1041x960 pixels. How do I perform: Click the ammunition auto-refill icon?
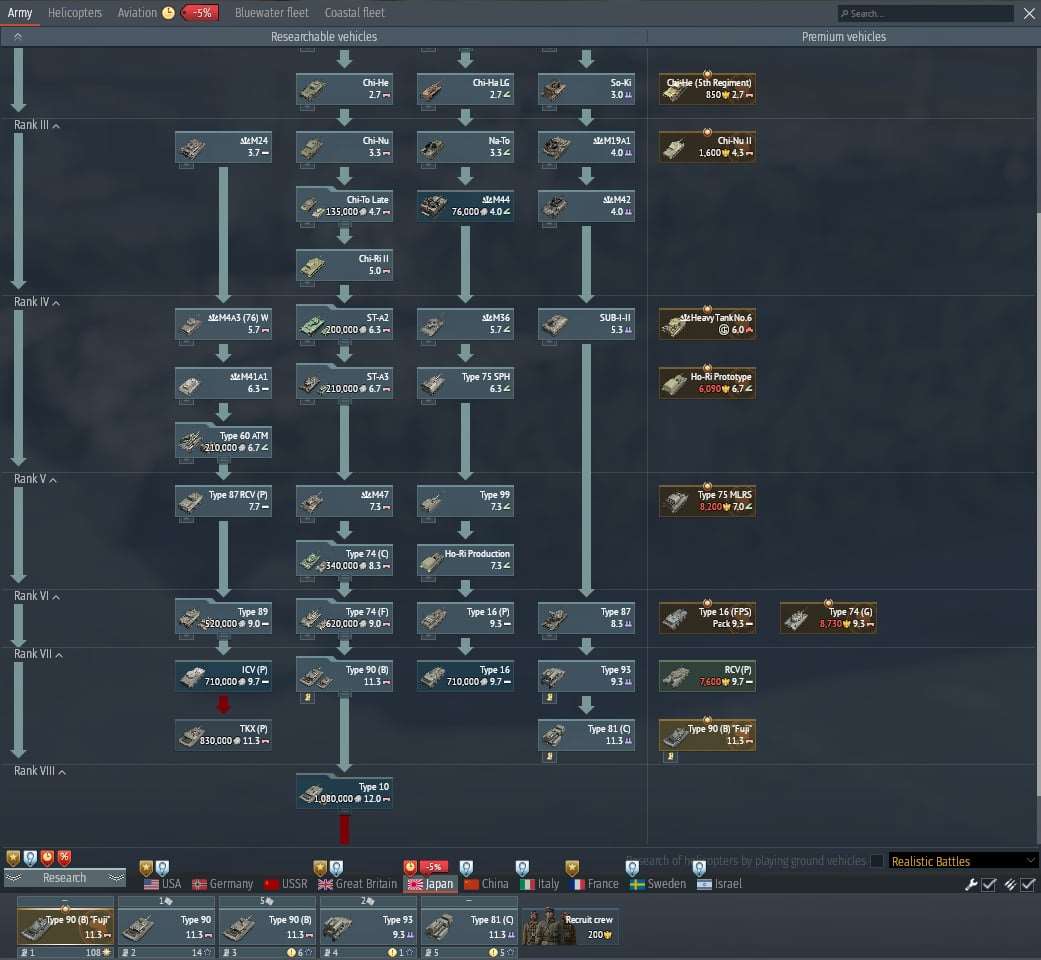[1009, 884]
